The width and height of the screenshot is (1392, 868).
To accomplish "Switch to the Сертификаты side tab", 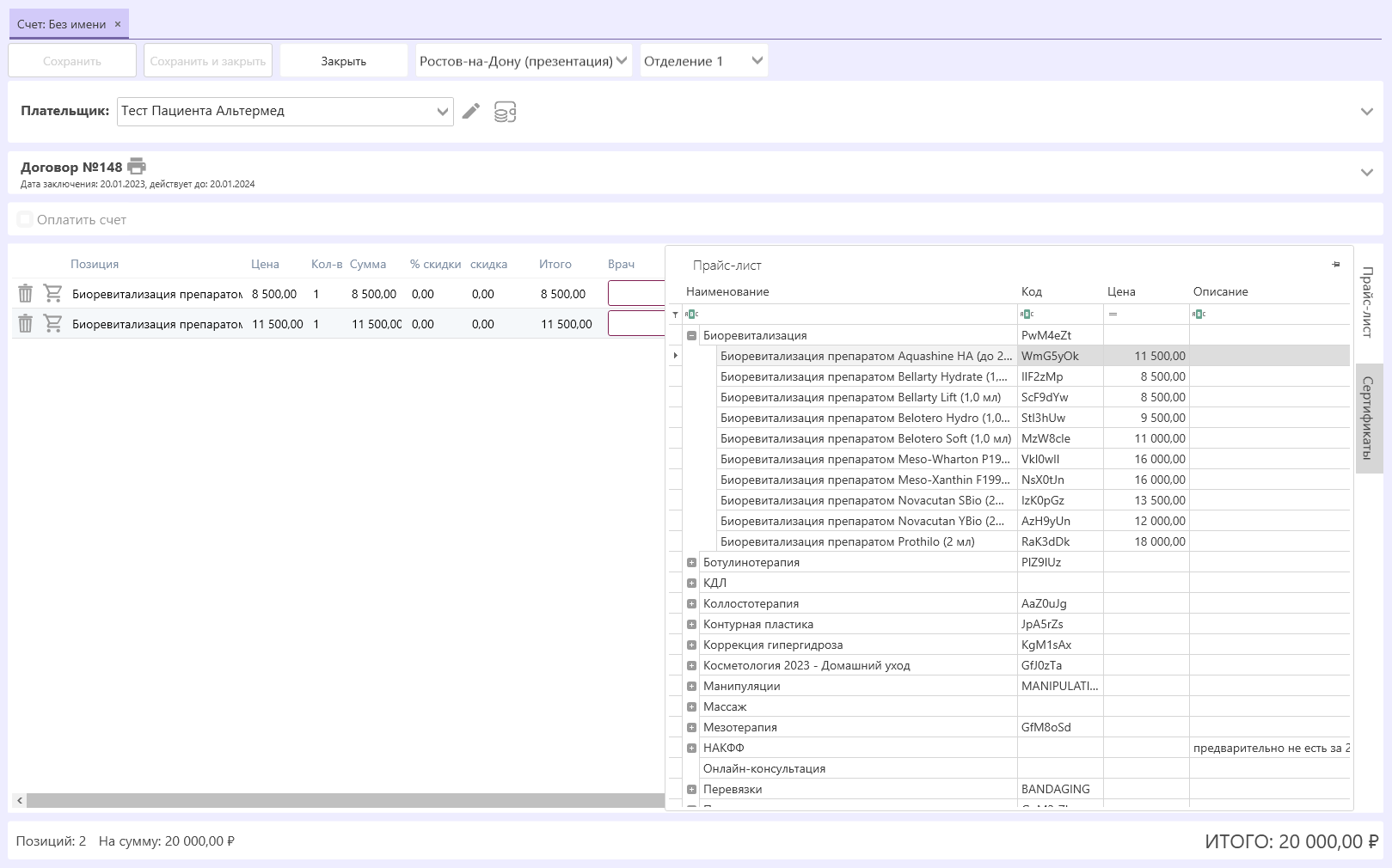I will pyautogui.click(x=1368, y=418).
